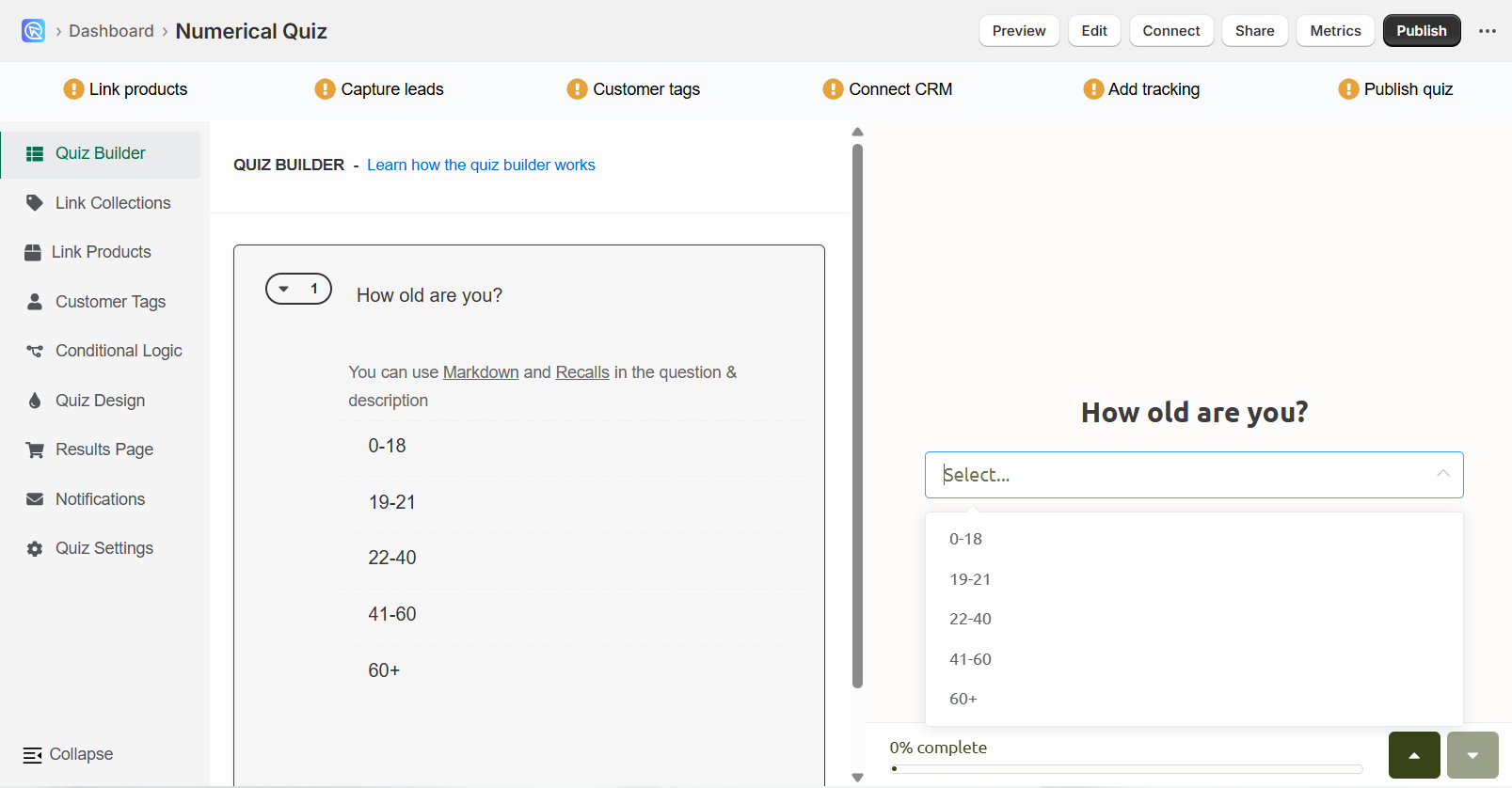Click the Notifications envelope icon

35,499
